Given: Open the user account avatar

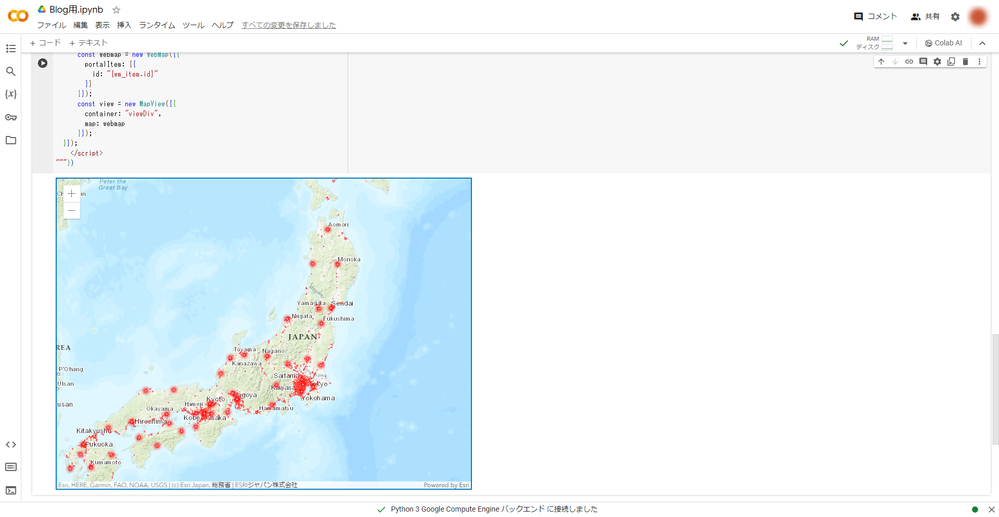Looking at the screenshot, I should (978, 17).
